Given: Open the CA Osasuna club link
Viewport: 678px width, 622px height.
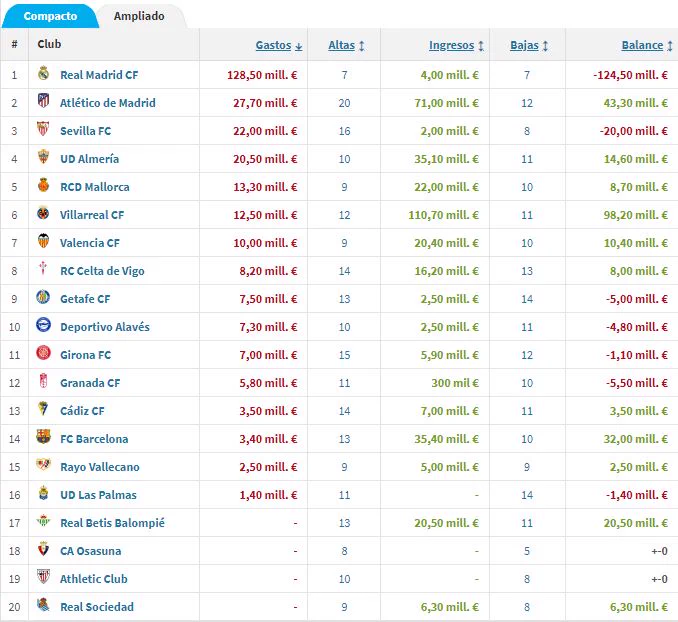Looking at the screenshot, I should pos(91,551).
